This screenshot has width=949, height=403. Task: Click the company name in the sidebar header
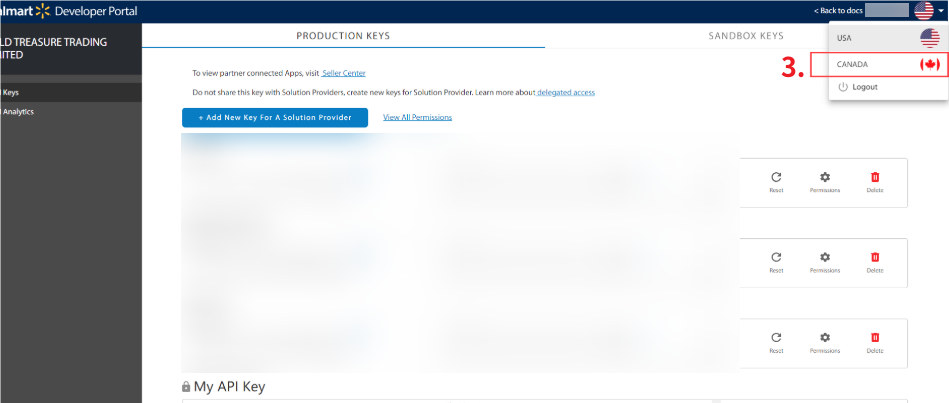pos(53,48)
